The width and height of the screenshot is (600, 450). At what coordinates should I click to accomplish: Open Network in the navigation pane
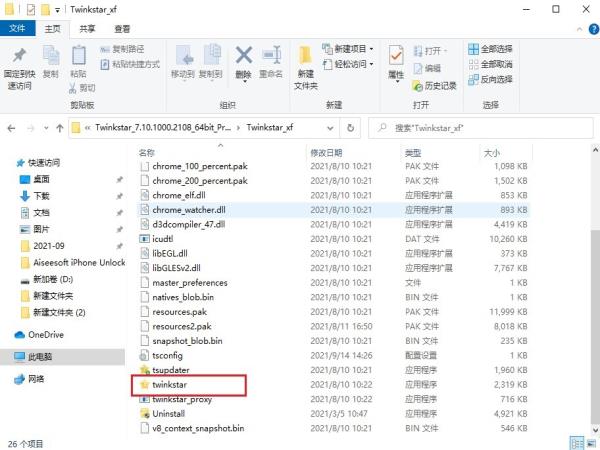(x=29, y=379)
